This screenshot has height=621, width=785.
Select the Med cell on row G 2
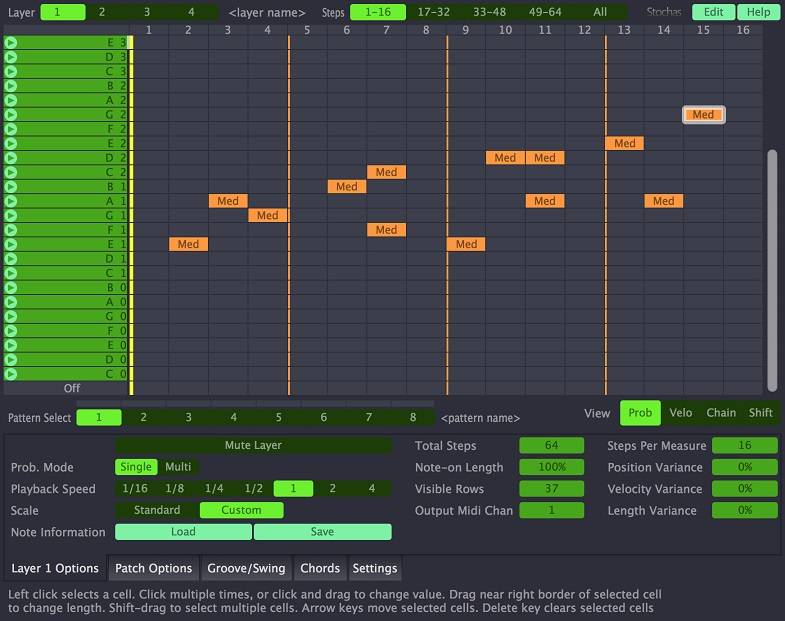pos(703,115)
